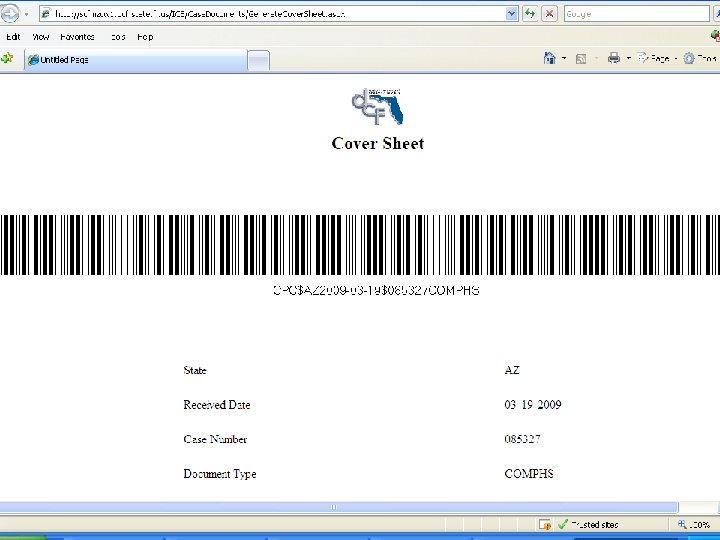Click the Google search box
The image size is (720, 540).
pos(636,14)
